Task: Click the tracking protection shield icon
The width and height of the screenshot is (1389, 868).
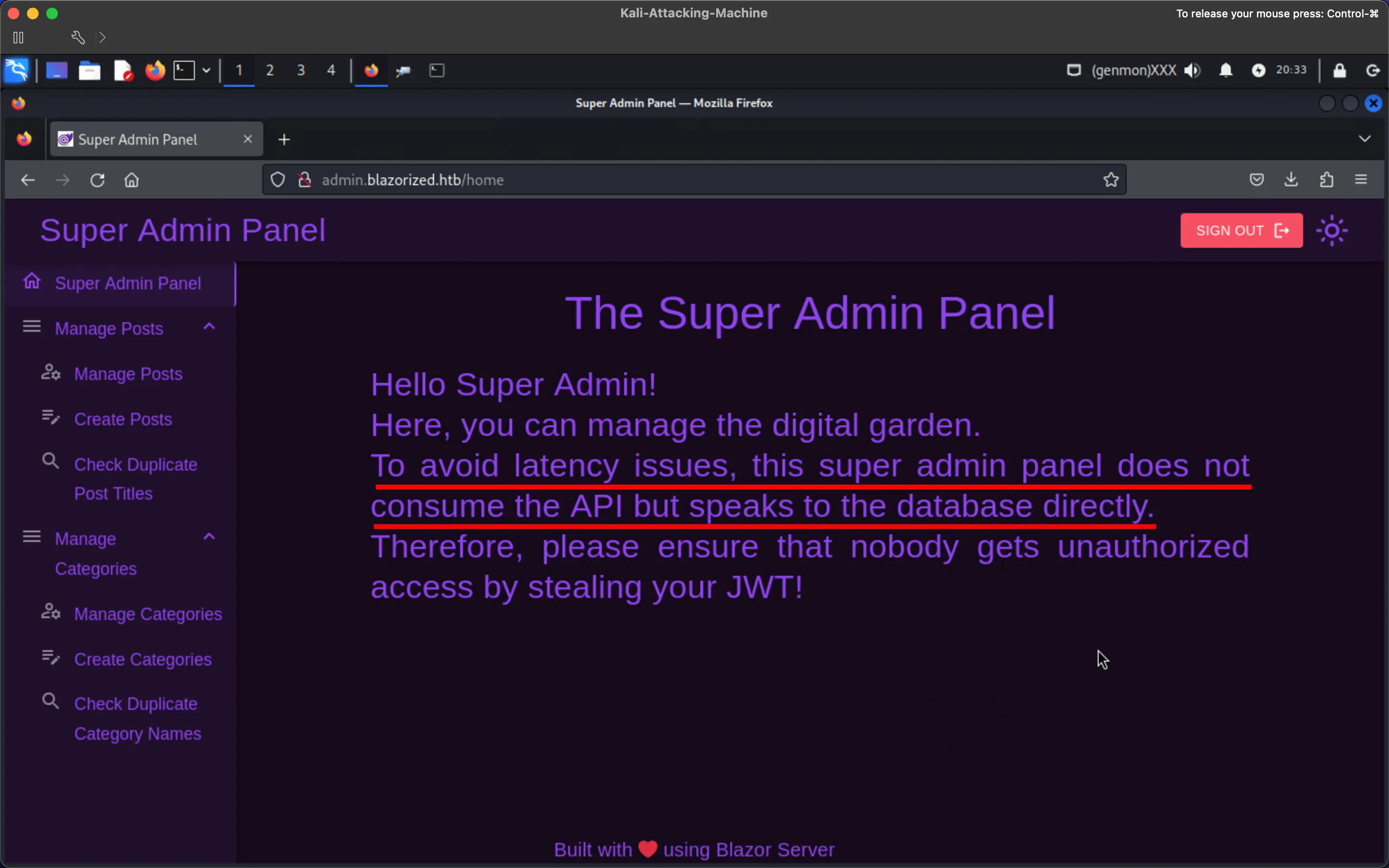Action: (x=278, y=180)
